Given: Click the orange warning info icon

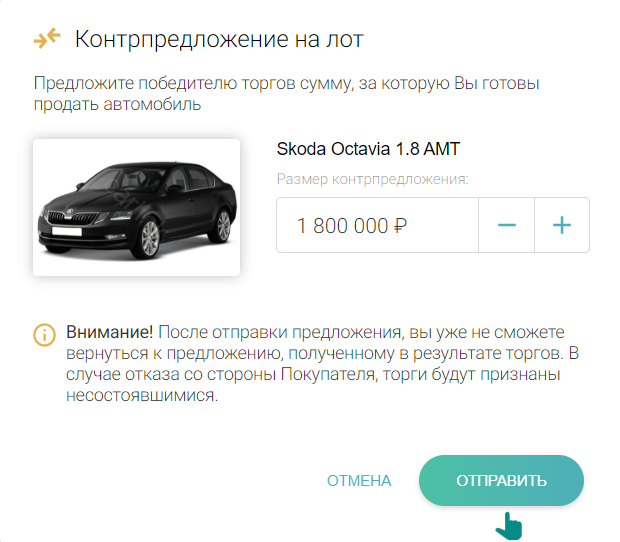Looking at the screenshot, I should click(x=45, y=334).
